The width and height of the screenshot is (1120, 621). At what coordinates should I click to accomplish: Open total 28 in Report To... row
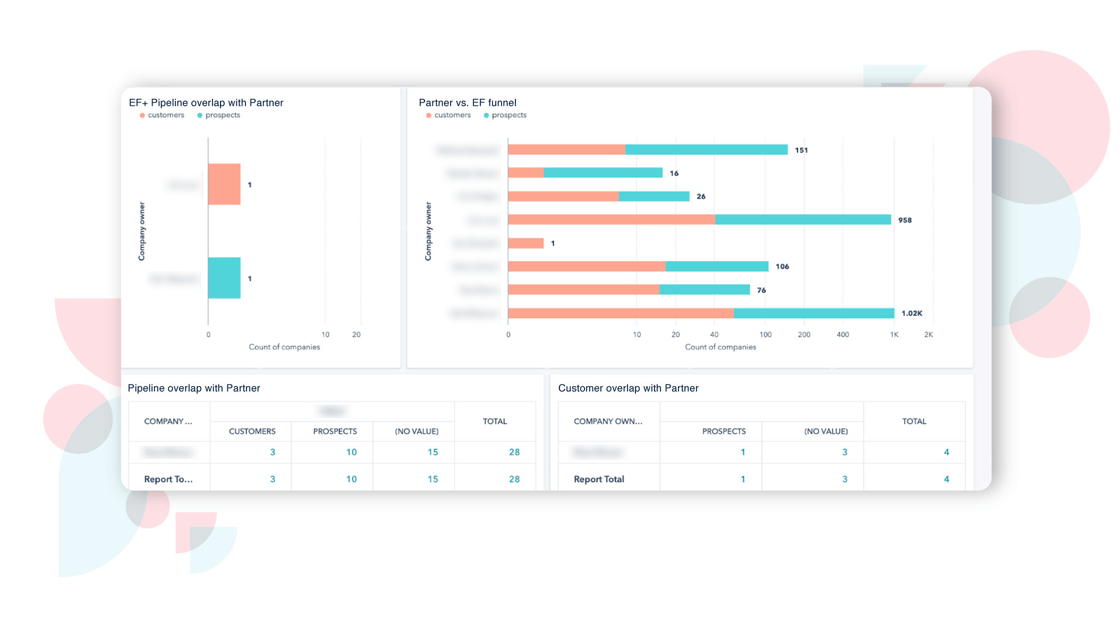click(514, 480)
